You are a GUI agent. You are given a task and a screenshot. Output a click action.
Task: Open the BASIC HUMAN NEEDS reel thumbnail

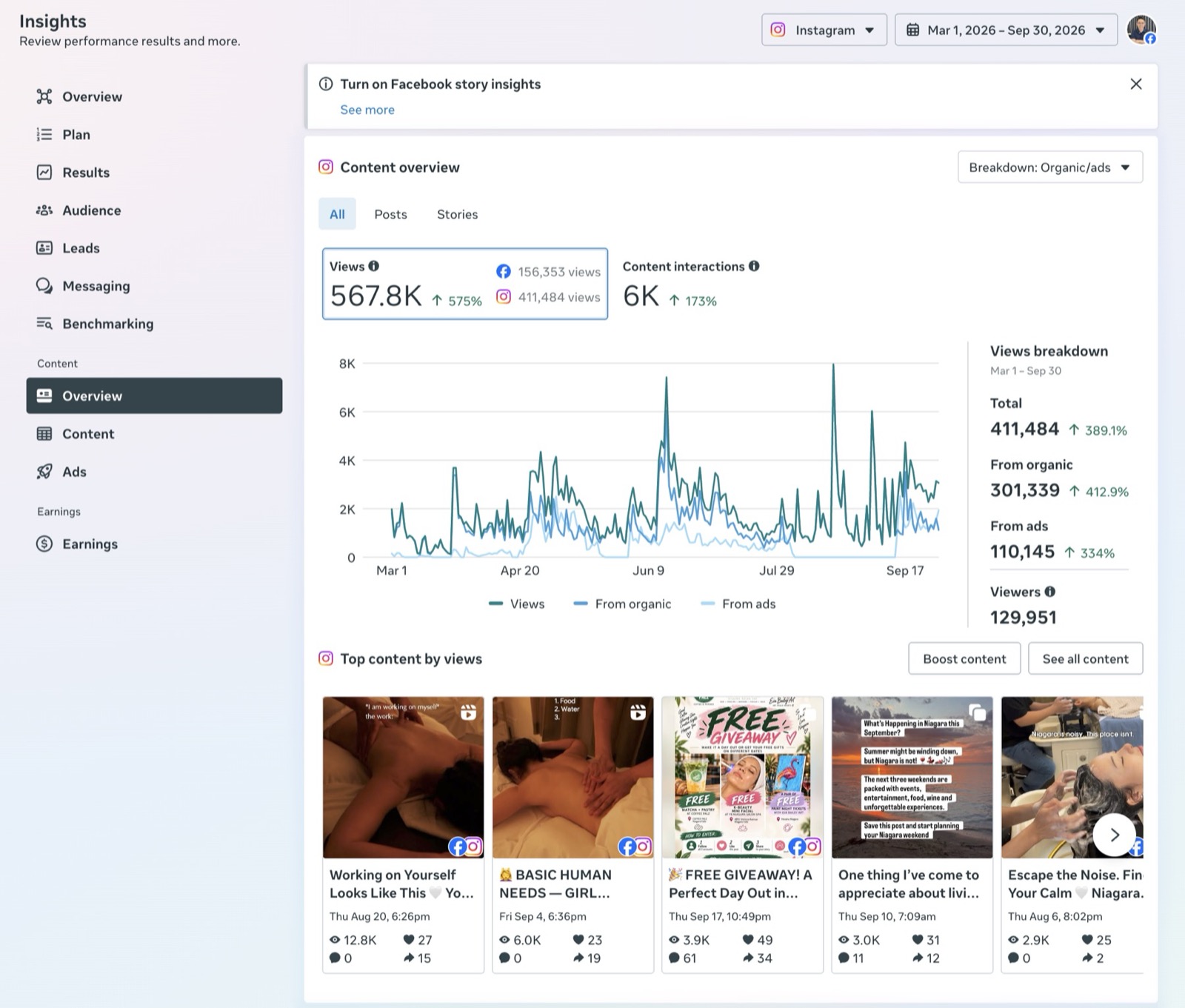point(573,778)
